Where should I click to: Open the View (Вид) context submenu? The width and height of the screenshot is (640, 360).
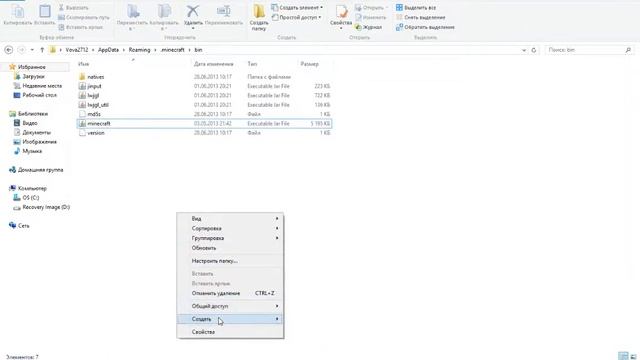[230, 219]
